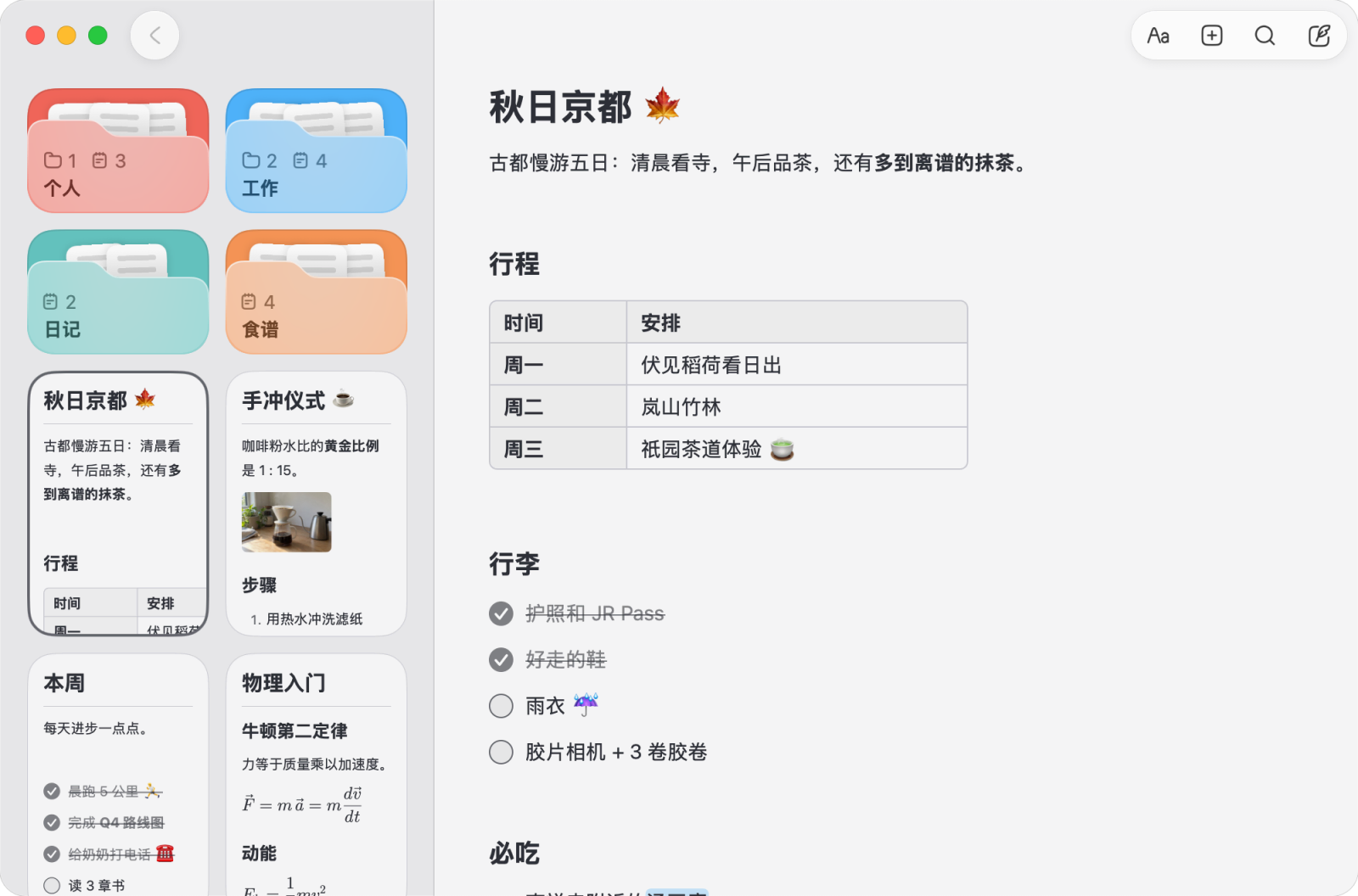Click the 时间 table header cell
This screenshot has height=896, width=1358.
coord(558,322)
